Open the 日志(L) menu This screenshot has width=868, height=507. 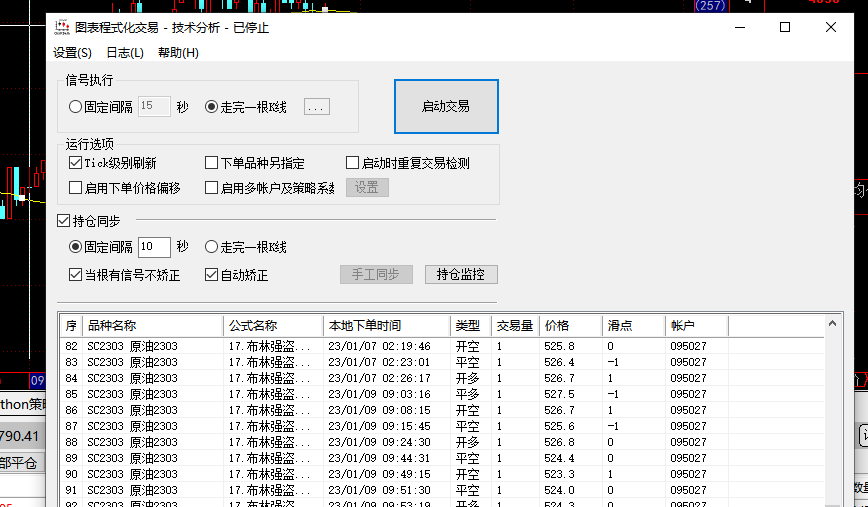(x=125, y=53)
